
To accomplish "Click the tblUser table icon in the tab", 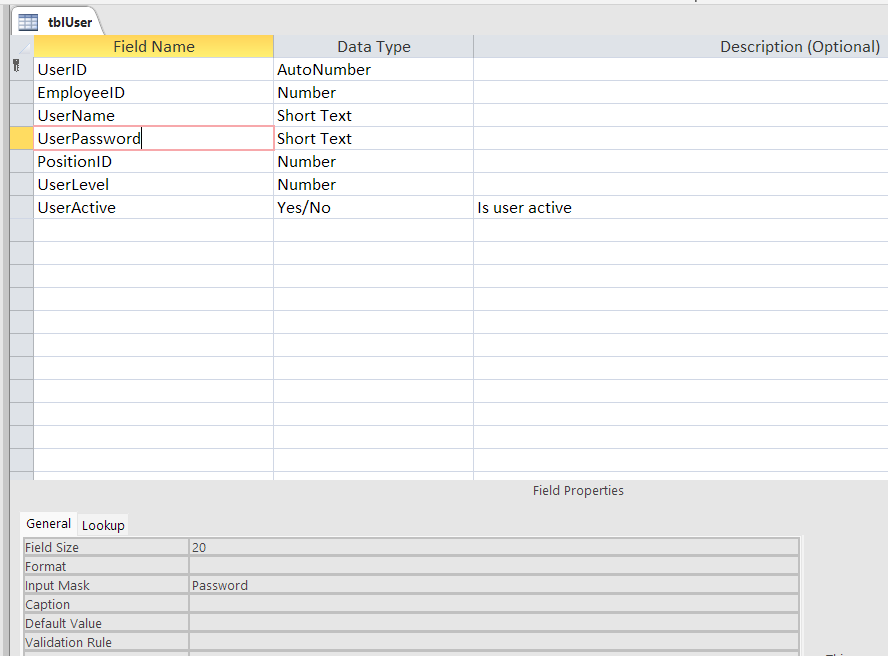I will coord(28,22).
